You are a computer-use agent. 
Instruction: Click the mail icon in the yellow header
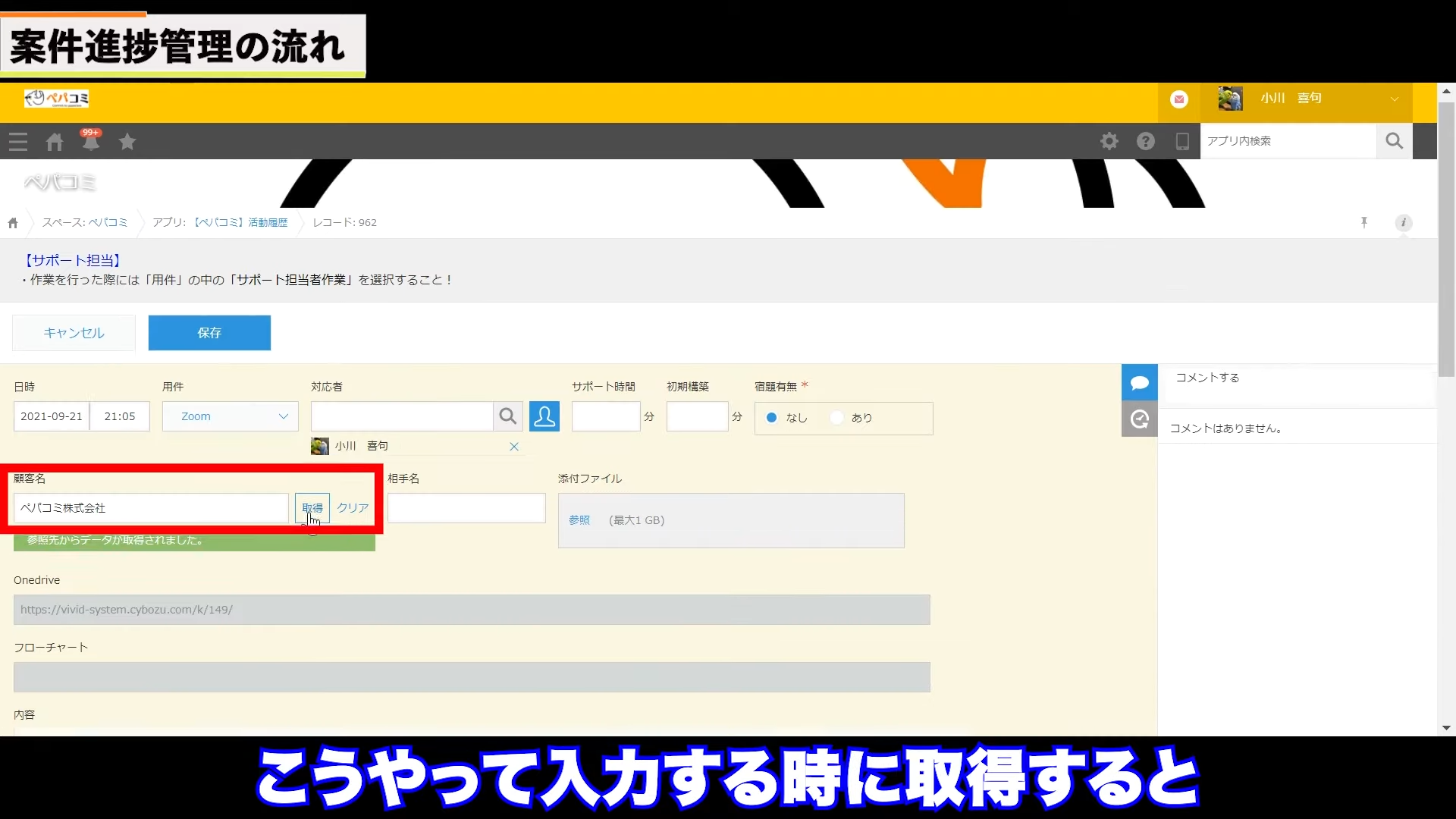pos(1179,99)
